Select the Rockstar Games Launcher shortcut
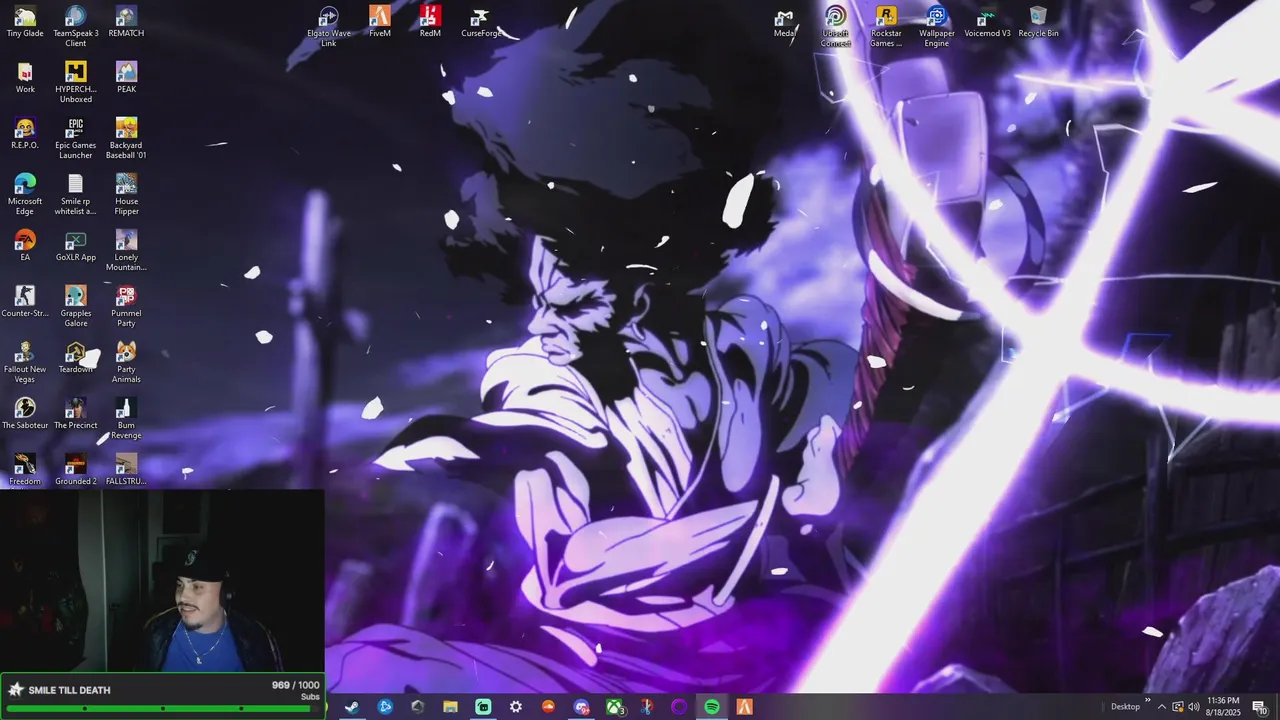The height and width of the screenshot is (720, 1280). click(x=886, y=27)
